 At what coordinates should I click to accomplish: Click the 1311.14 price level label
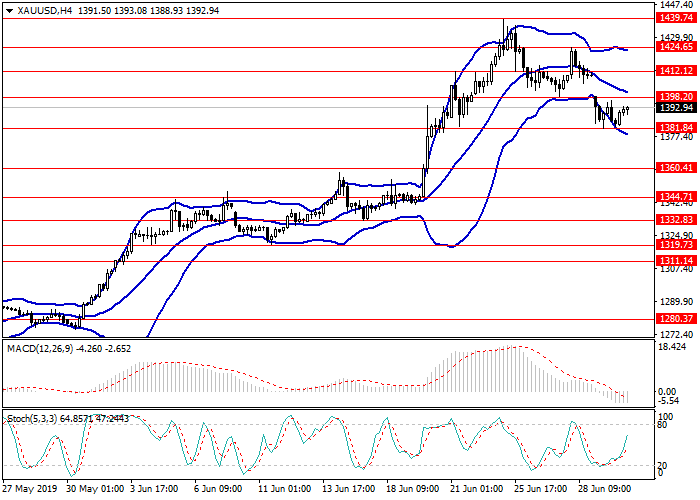click(x=674, y=260)
